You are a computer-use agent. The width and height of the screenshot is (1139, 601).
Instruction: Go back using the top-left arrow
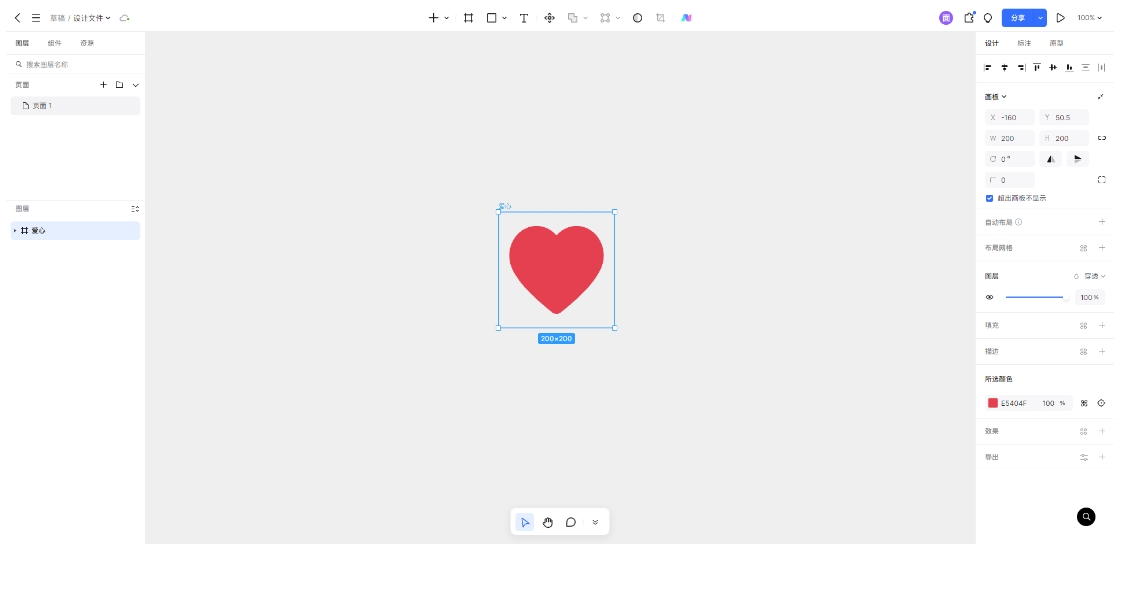[17, 17]
